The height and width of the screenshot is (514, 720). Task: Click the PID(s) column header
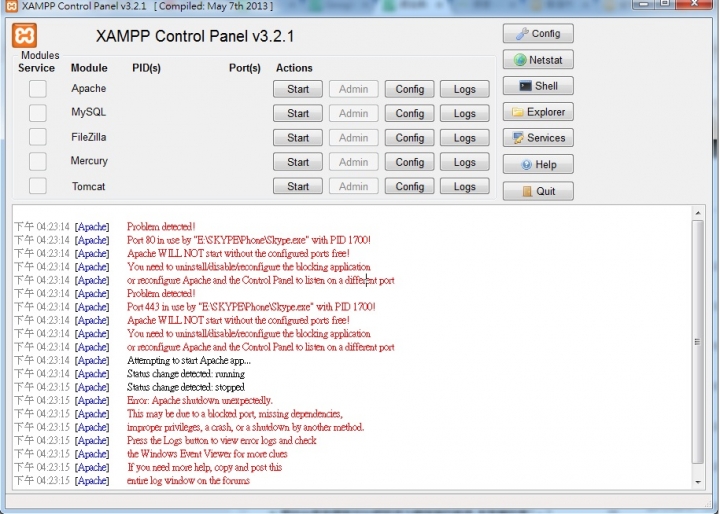pyautogui.click(x=146, y=68)
